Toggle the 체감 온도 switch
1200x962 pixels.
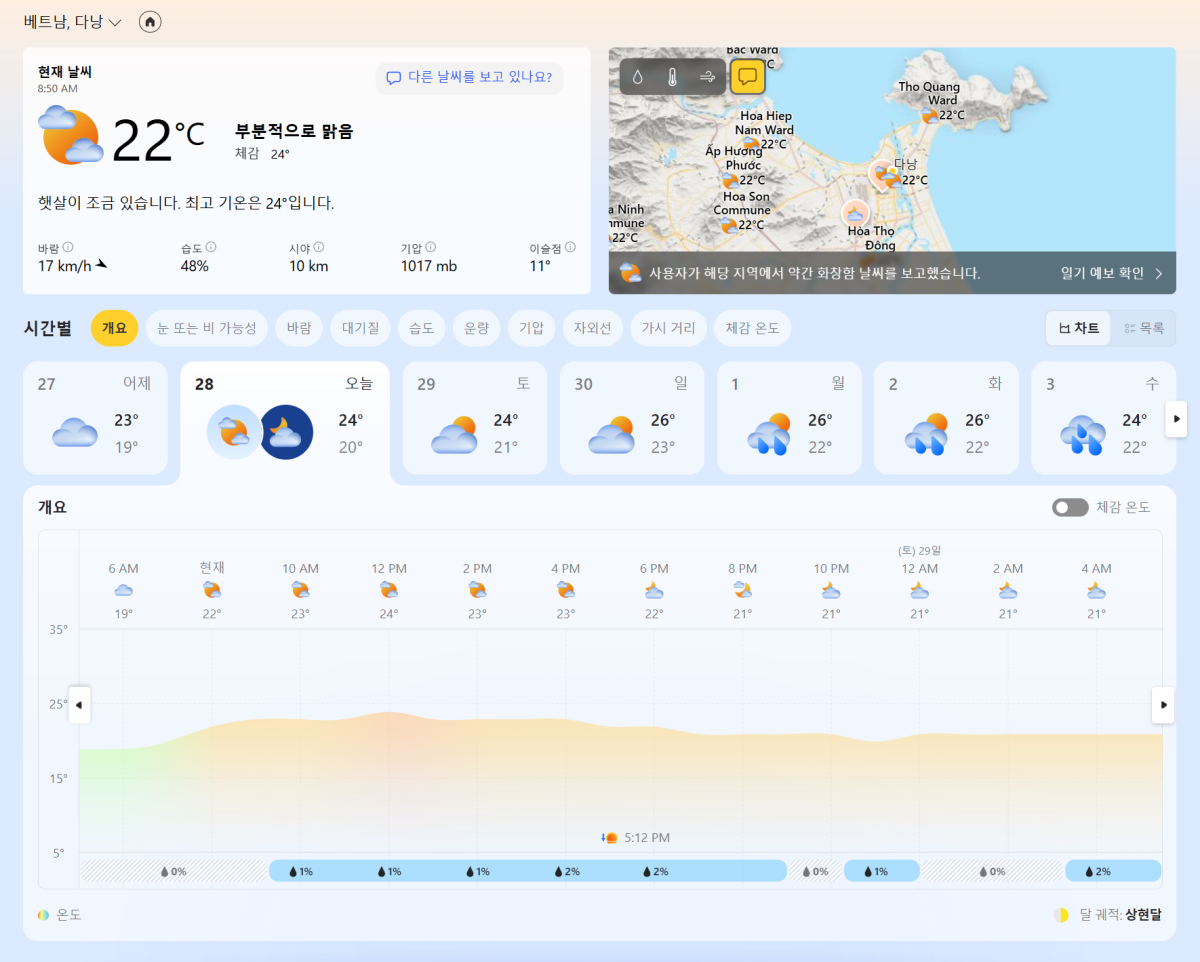[x=1069, y=507]
